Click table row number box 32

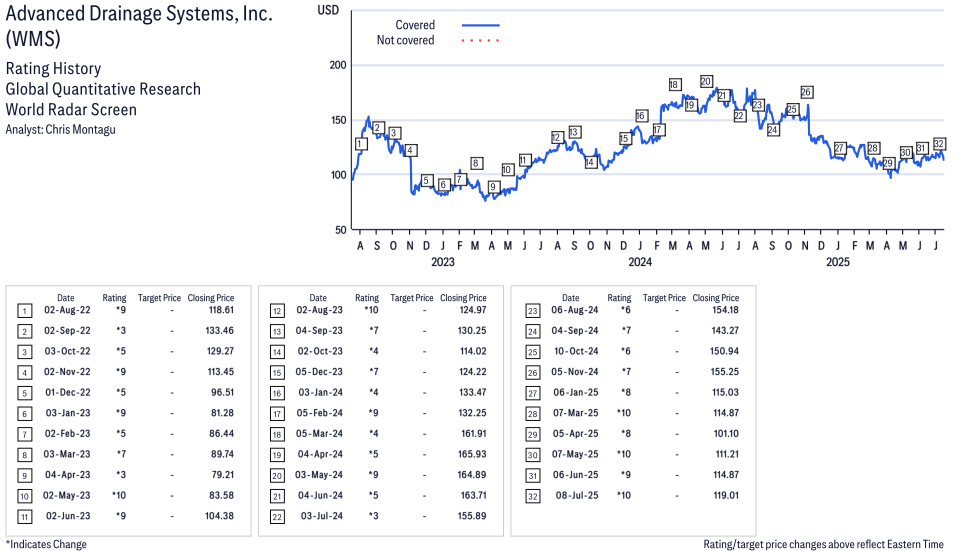point(532,496)
